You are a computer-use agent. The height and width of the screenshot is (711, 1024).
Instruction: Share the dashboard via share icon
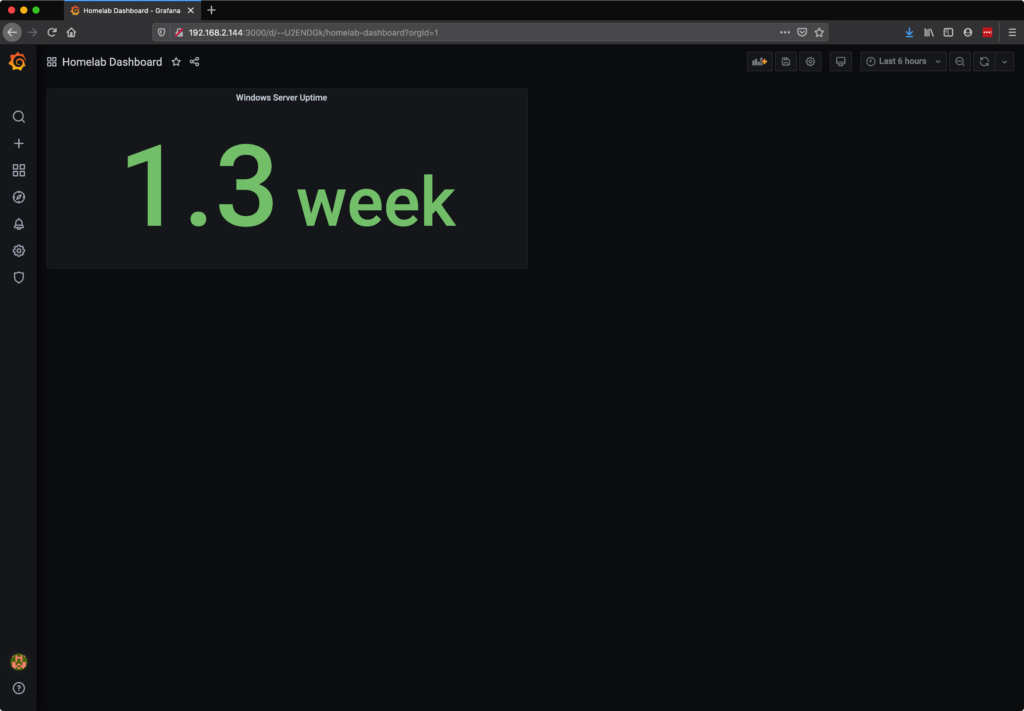click(x=195, y=62)
